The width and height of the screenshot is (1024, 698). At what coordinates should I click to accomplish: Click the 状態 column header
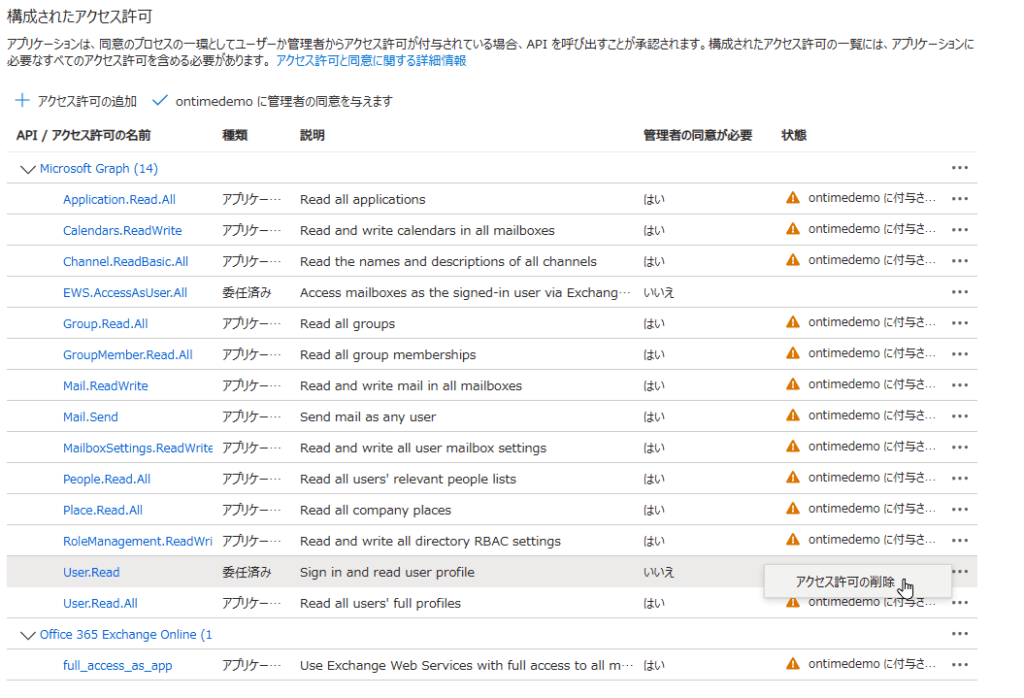[793, 135]
